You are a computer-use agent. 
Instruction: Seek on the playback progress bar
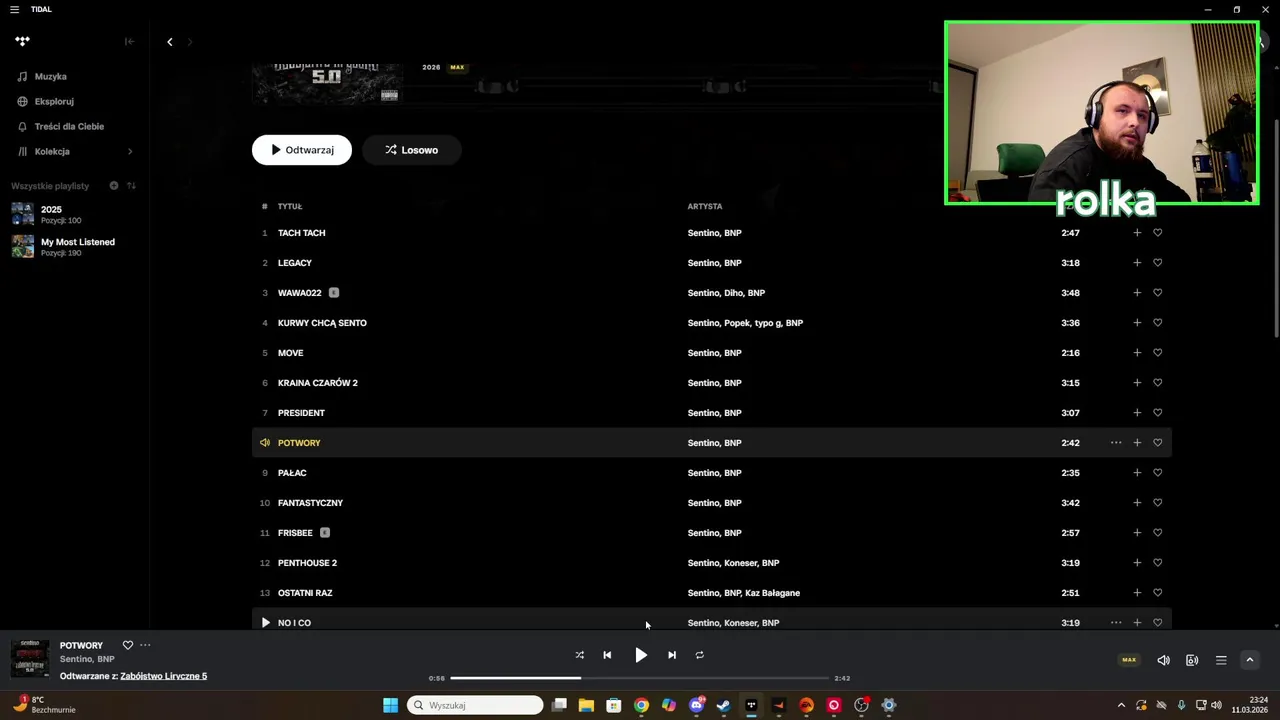pos(640,678)
